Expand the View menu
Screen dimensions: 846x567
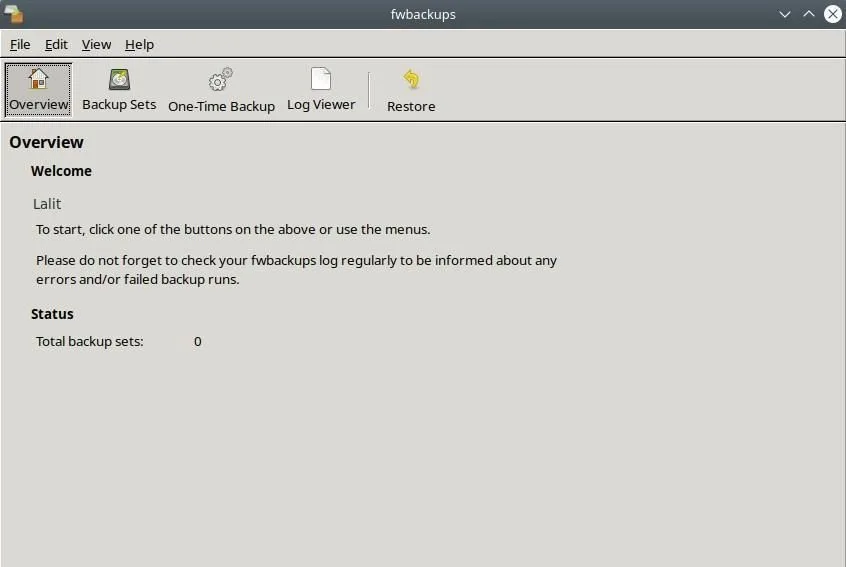click(96, 44)
